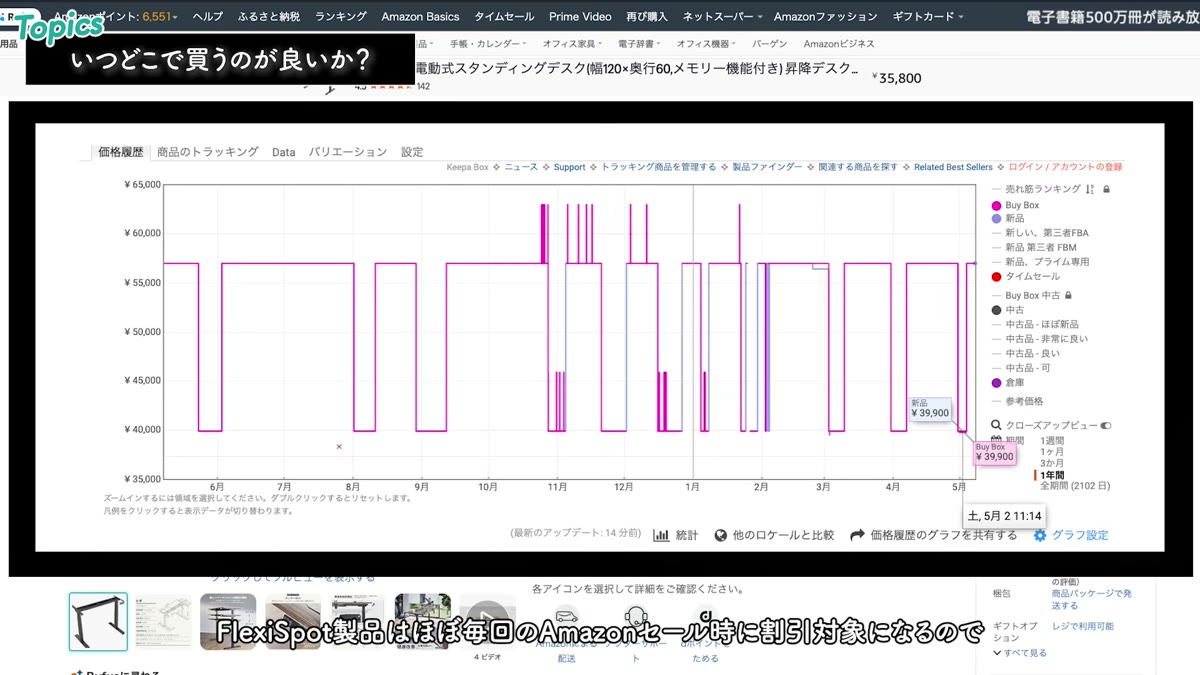Viewport: 1200px width, 675px height.
Task: Click the lock icon beside 売れ筋ランキング
Action: point(1107,189)
